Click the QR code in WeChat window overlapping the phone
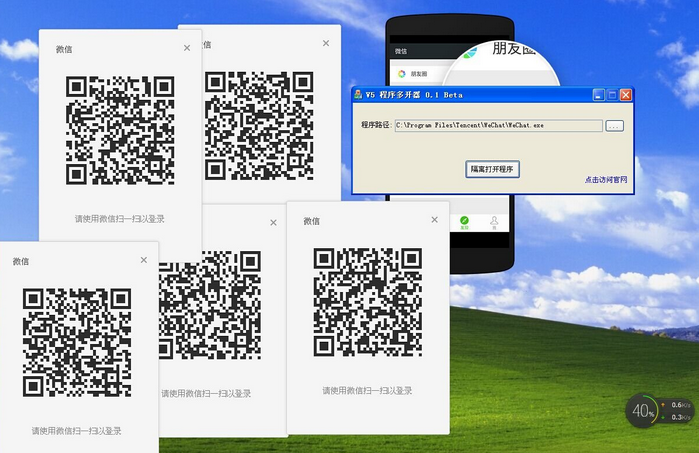699x453 pixels. [368, 302]
